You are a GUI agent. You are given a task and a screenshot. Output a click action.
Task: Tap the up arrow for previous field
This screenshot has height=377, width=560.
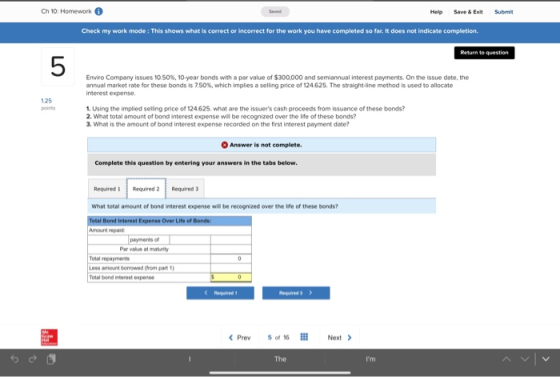(x=506, y=359)
